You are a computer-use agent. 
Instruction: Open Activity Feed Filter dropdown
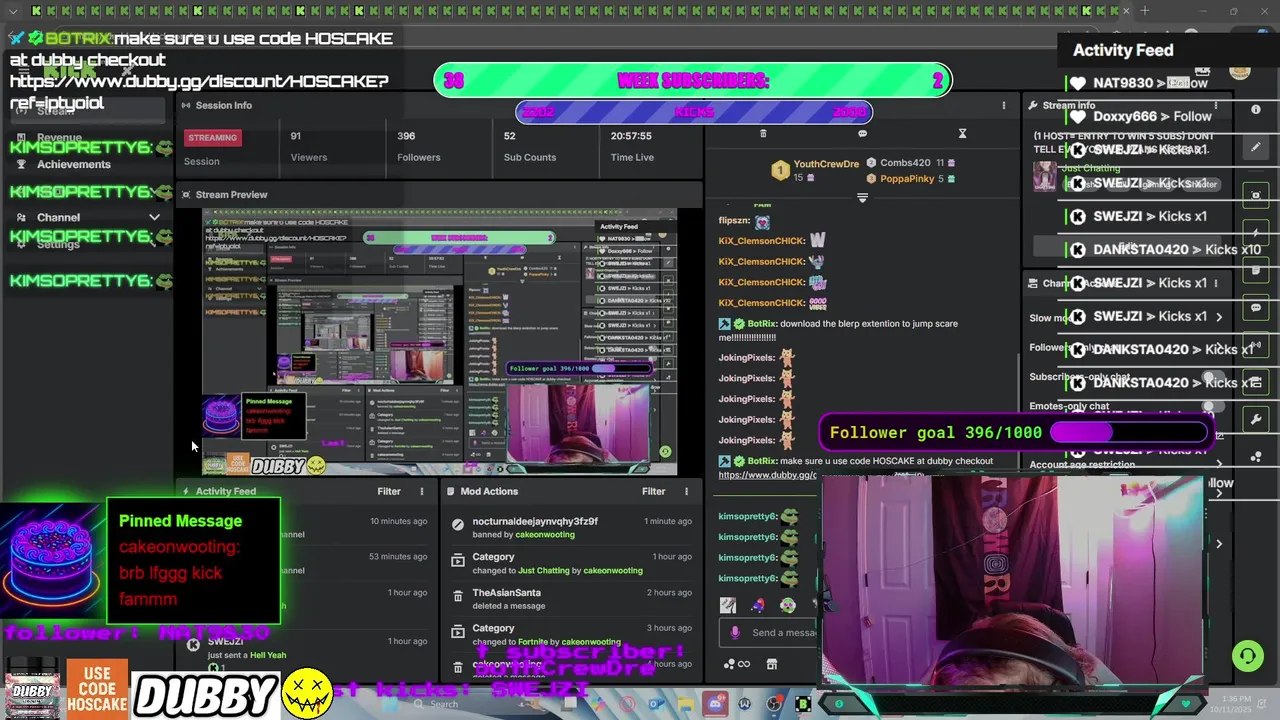[x=389, y=491]
